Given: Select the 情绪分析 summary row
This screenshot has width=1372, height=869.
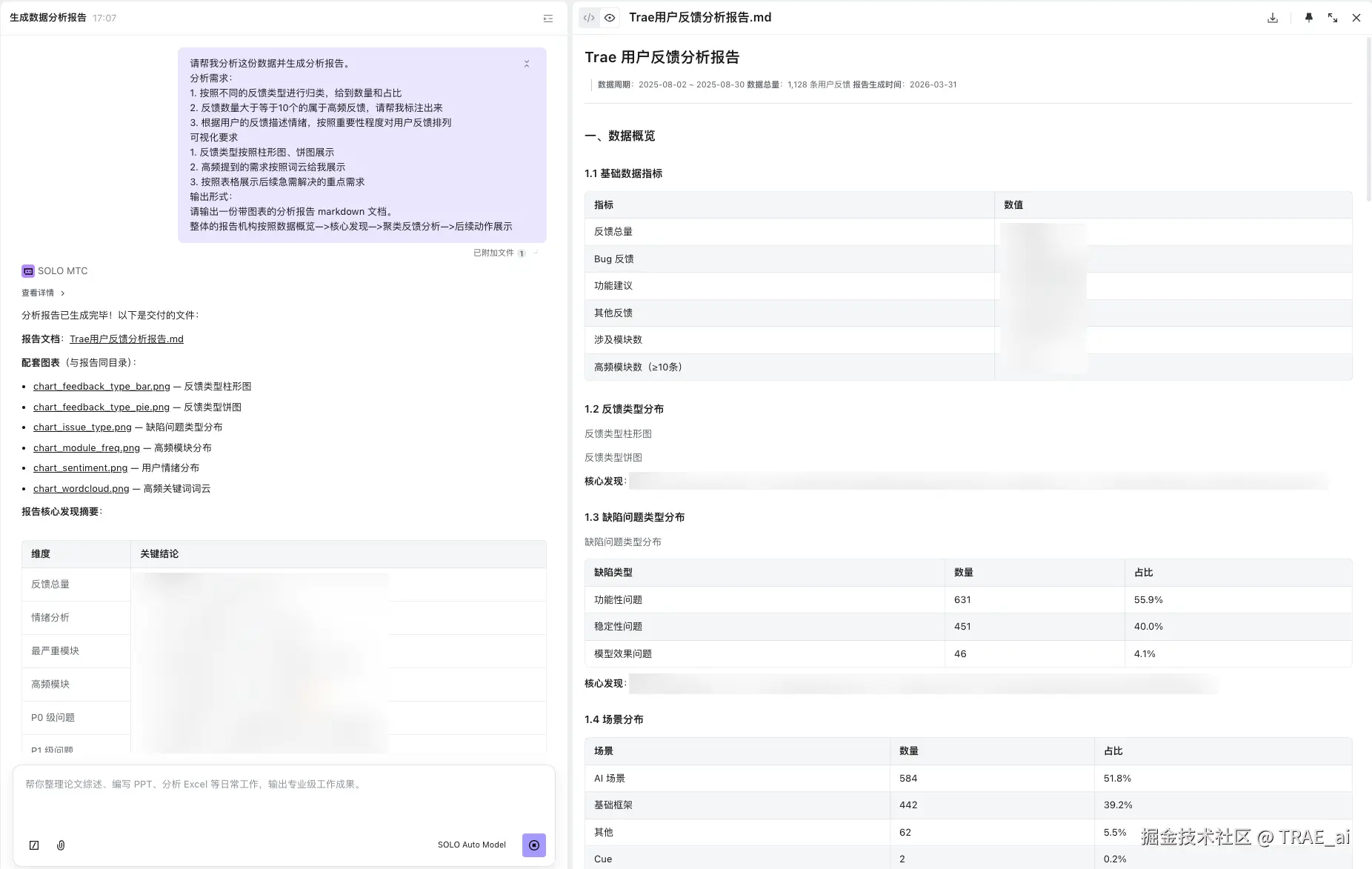Looking at the screenshot, I should pos(284,618).
